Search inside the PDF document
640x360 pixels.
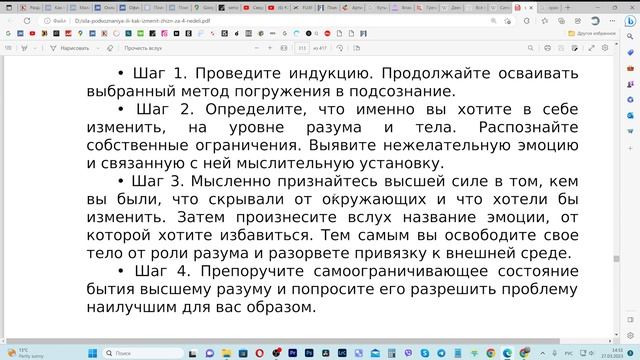[530, 48]
